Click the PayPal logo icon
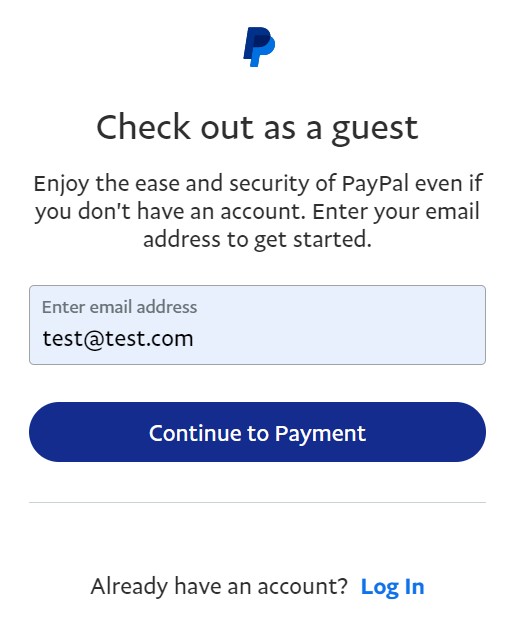Image resolution: width=518 pixels, height=641 pixels. pos(259,47)
